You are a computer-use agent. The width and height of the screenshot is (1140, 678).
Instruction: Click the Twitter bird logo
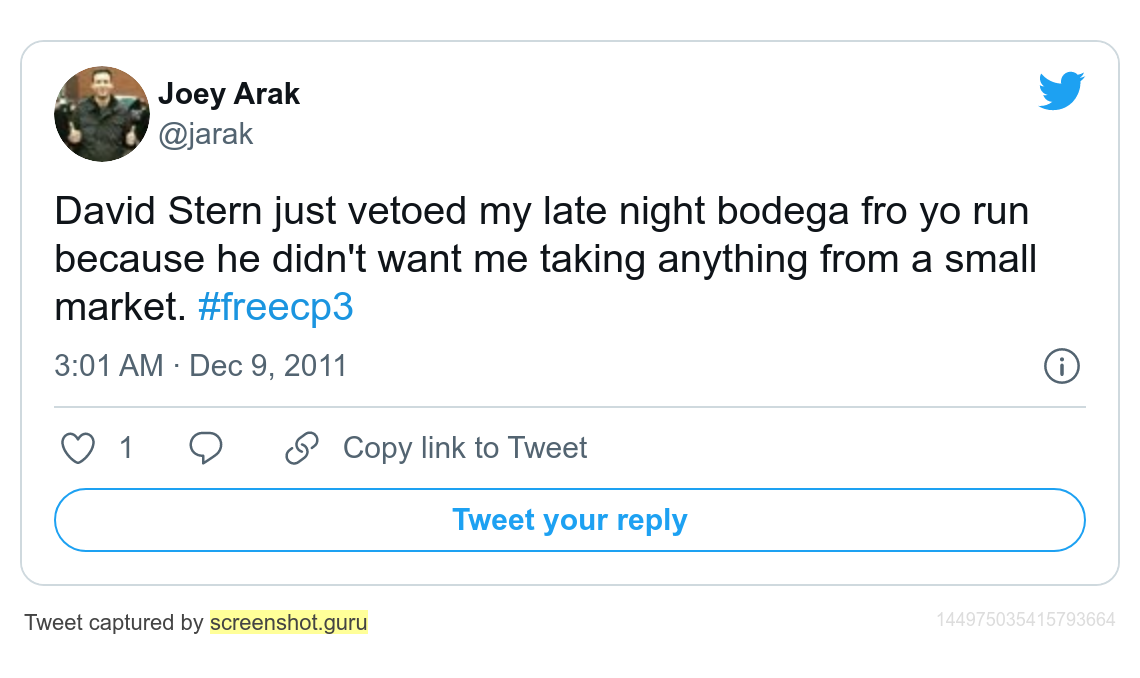[1061, 90]
